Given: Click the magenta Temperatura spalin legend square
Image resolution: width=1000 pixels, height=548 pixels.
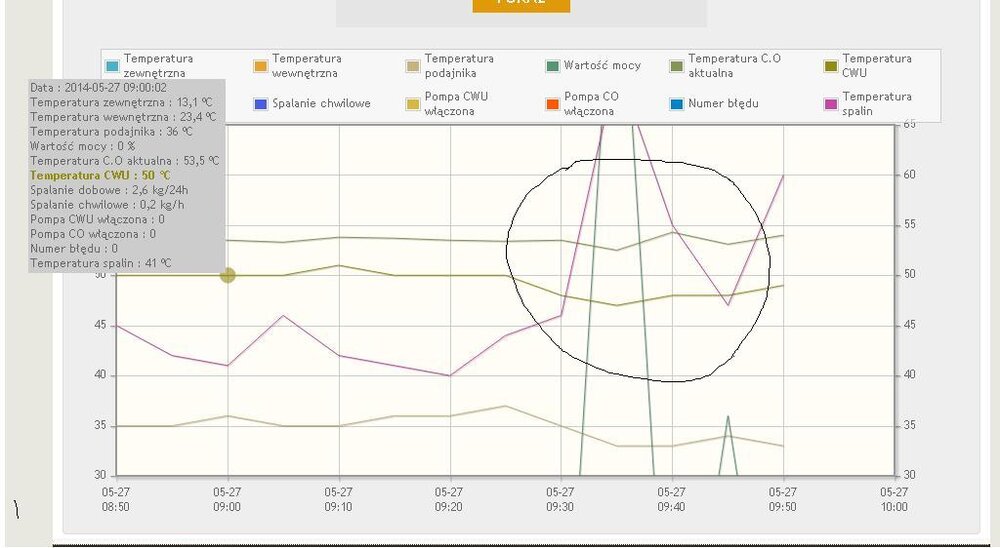Looking at the screenshot, I should [x=829, y=104].
